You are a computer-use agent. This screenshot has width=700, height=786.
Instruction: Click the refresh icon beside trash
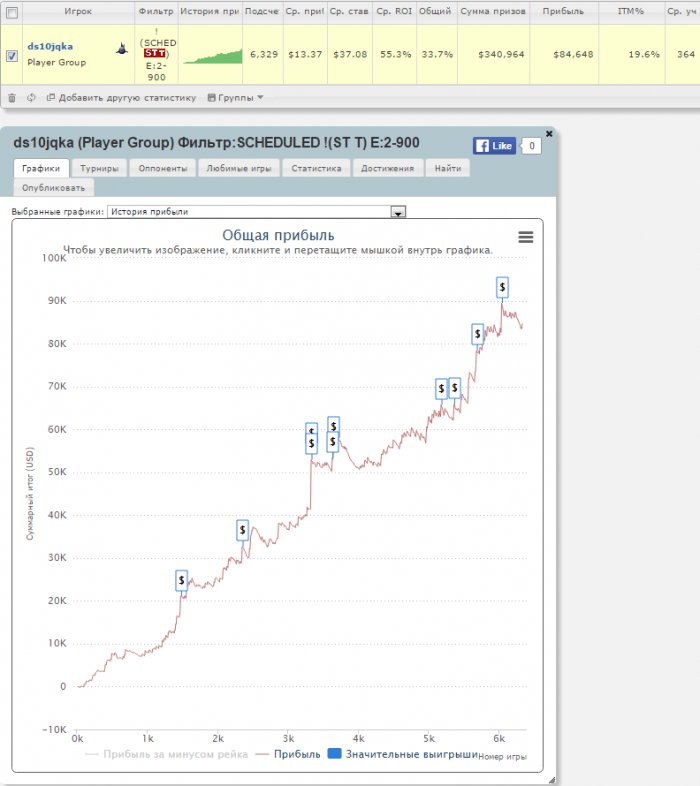(32, 98)
